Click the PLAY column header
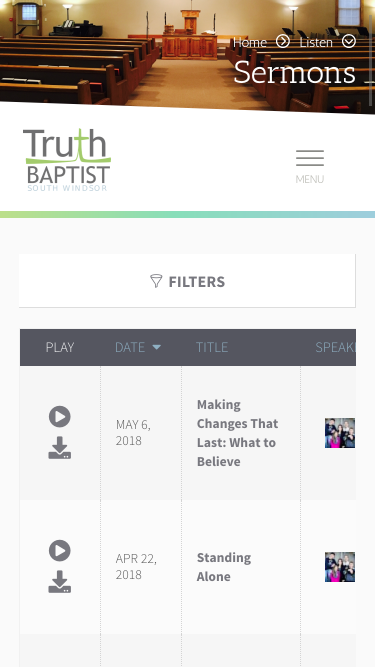The image size is (375, 667). tap(60, 347)
